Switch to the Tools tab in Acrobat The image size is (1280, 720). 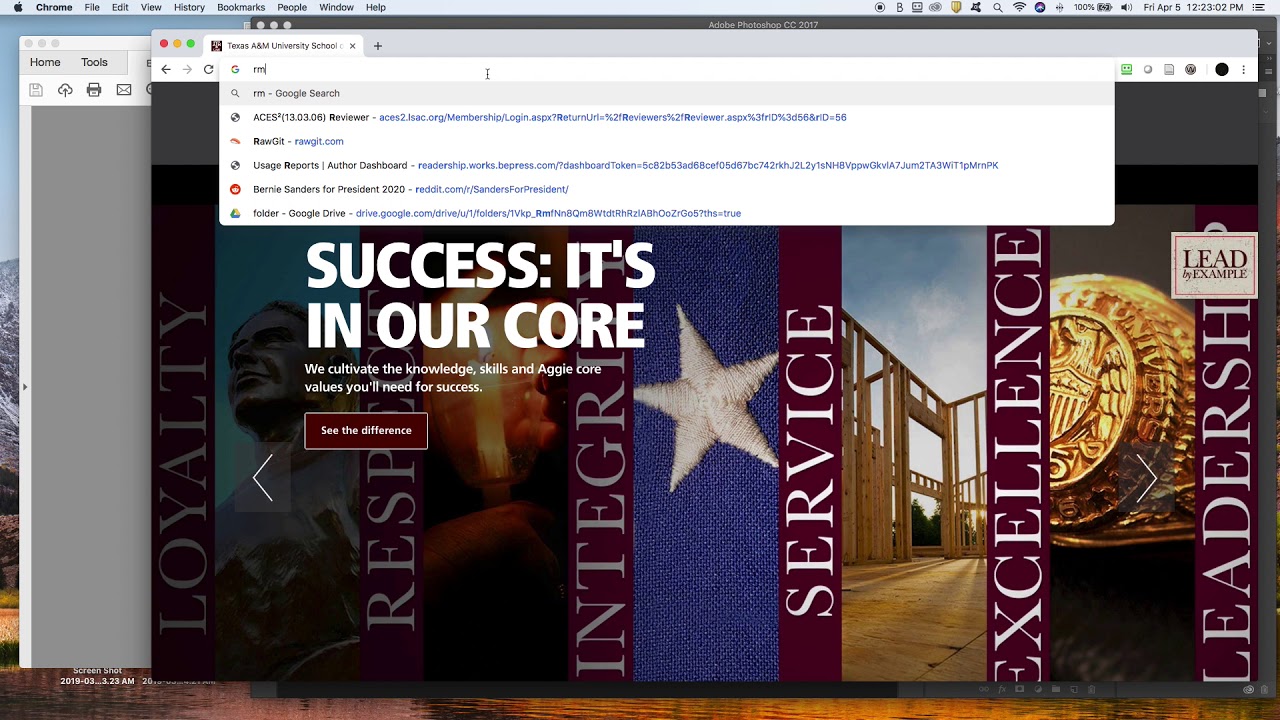click(x=94, y=62)
